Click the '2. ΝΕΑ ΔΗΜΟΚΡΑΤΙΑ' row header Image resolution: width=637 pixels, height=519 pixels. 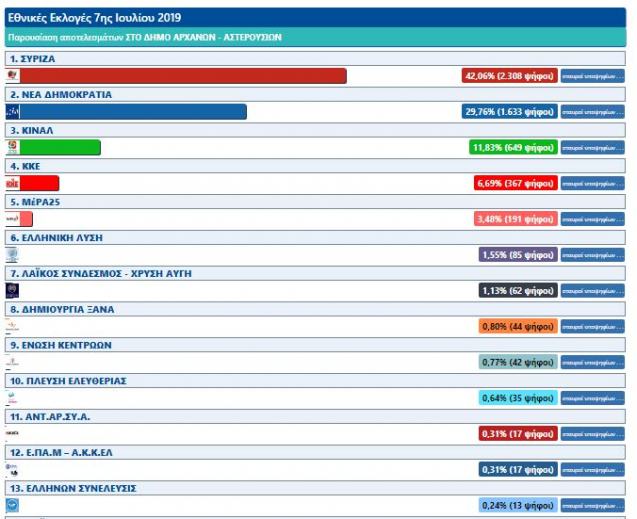(x=315, y=94)
